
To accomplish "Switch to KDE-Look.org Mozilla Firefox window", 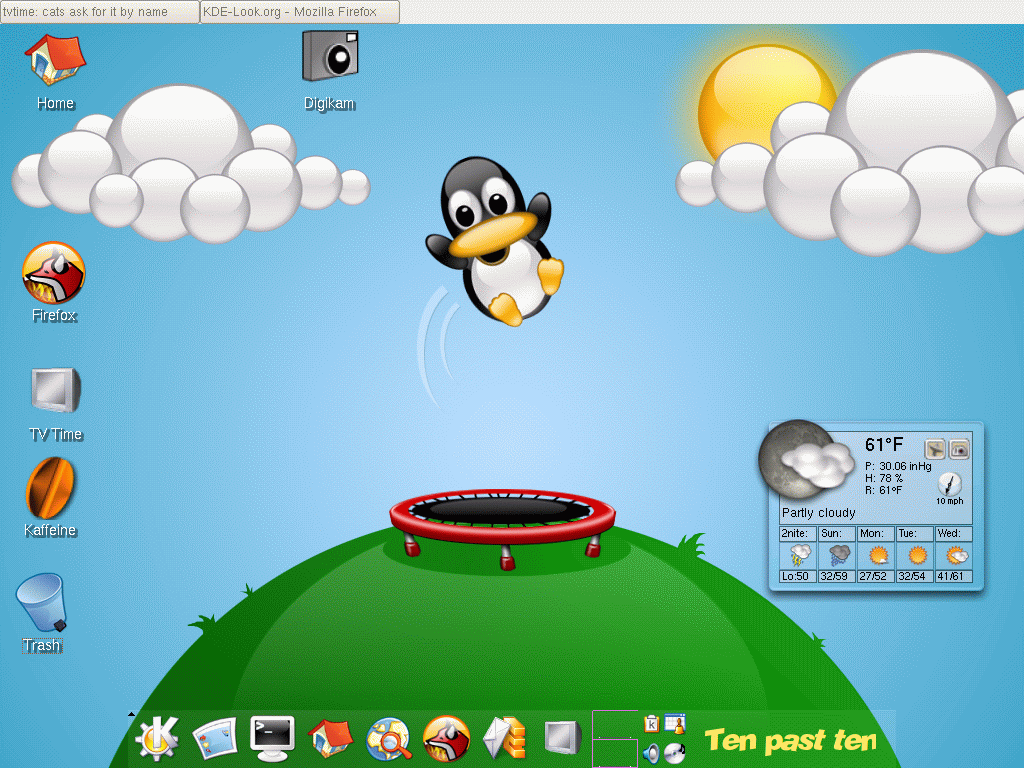I will tap(300, 12).
